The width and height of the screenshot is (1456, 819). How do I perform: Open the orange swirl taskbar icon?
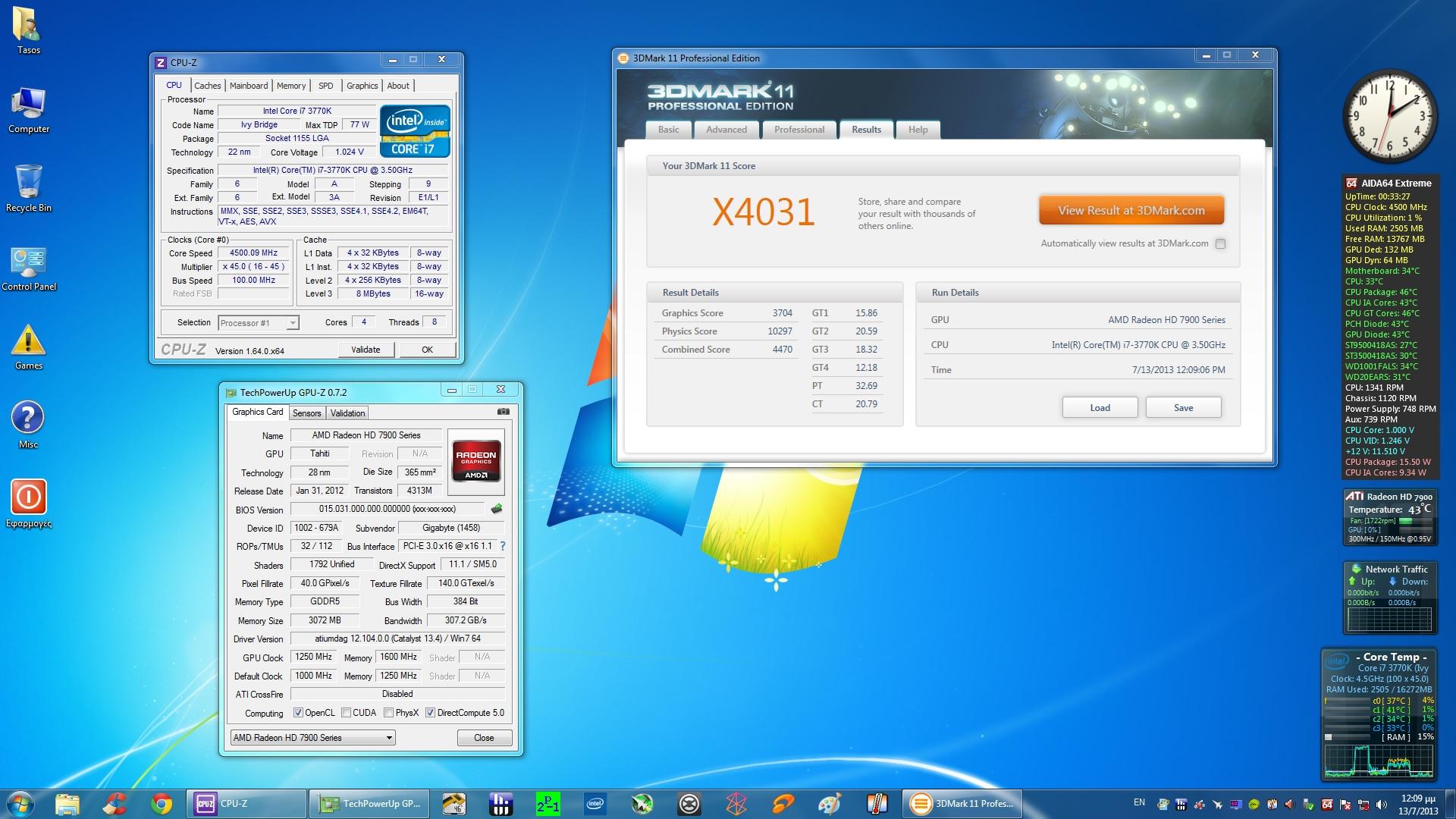pyautogui.click(x=783, y=804)
